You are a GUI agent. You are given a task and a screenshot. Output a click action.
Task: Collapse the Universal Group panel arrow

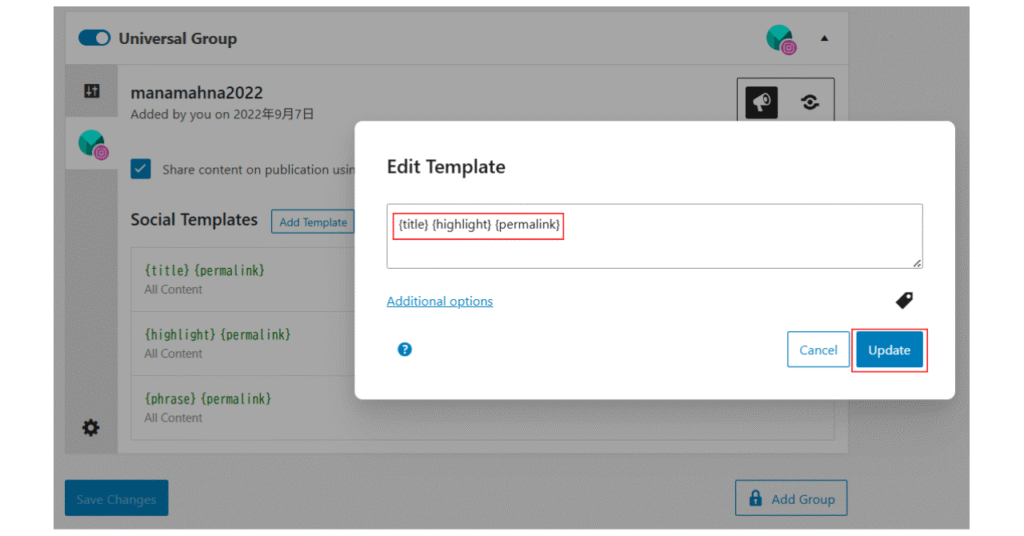pos(824,39)
